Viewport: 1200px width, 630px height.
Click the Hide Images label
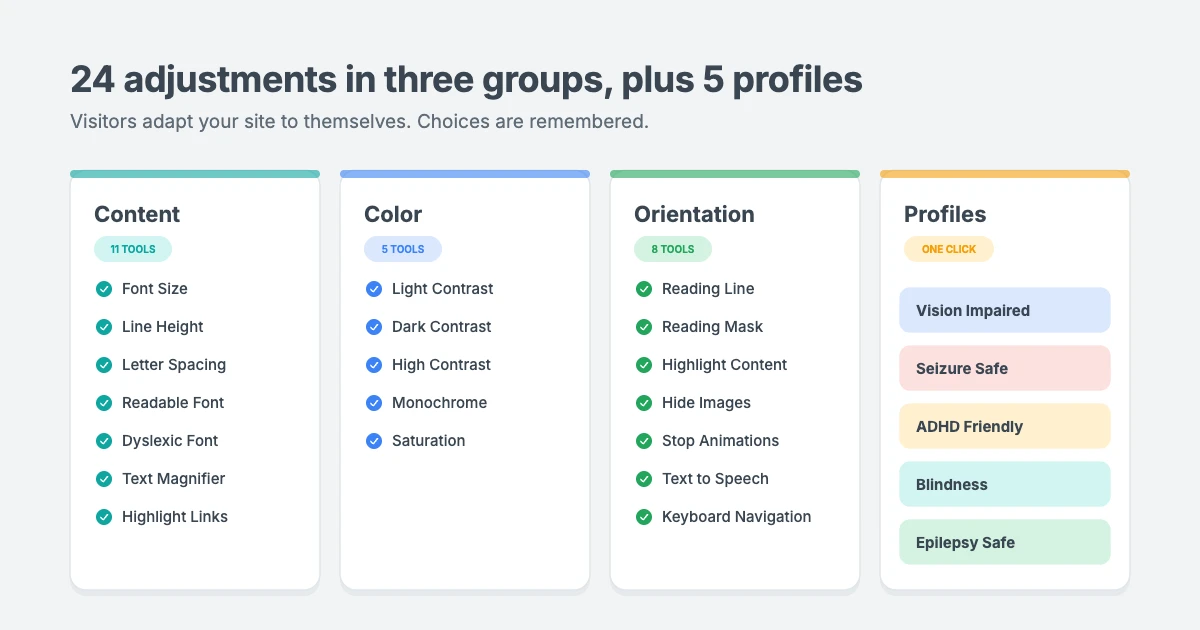click(706, 403)
